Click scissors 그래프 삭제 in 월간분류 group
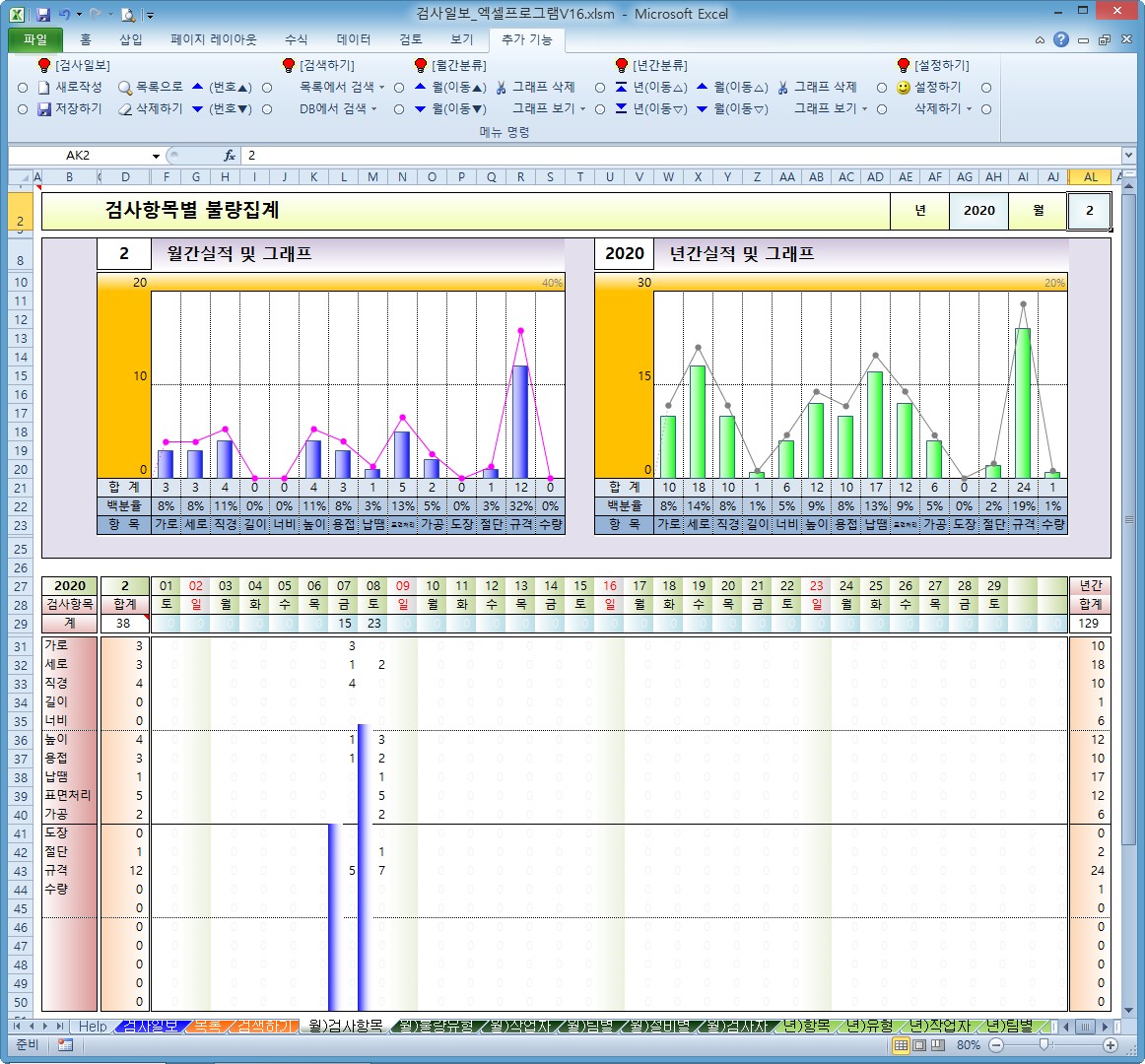Image resolution: width=1145 pixels, height=1064 pixels. [501, 88]
